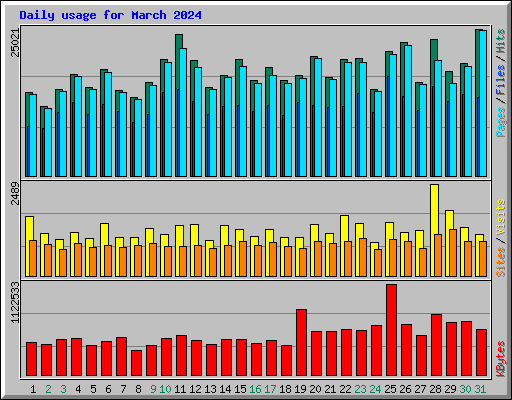Click the green weekend day label 23
Image resolution: width=512 pixels, height=400 pixels.
360,389
